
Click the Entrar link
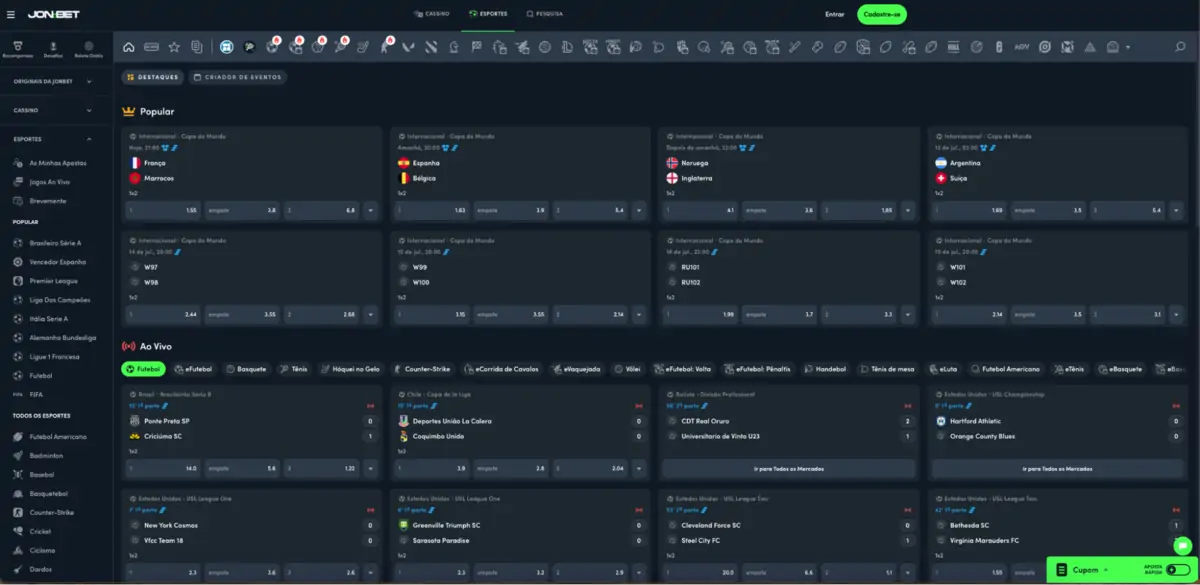point(834,15)
